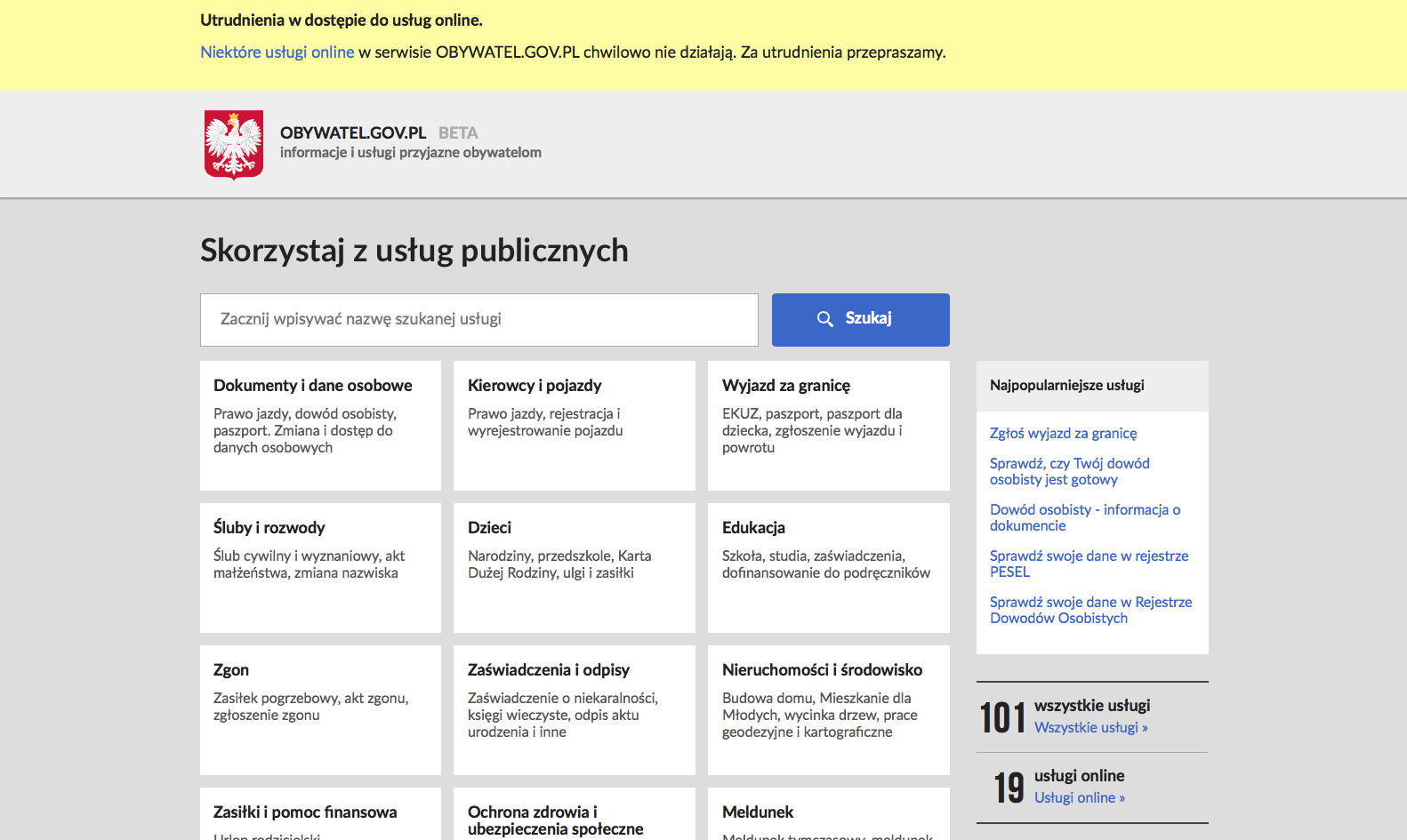This screenshot has width=1407, height=840.
Task: Click the 'Skorzystaj z usług publicznych' heading
Action: pos(414,251)
